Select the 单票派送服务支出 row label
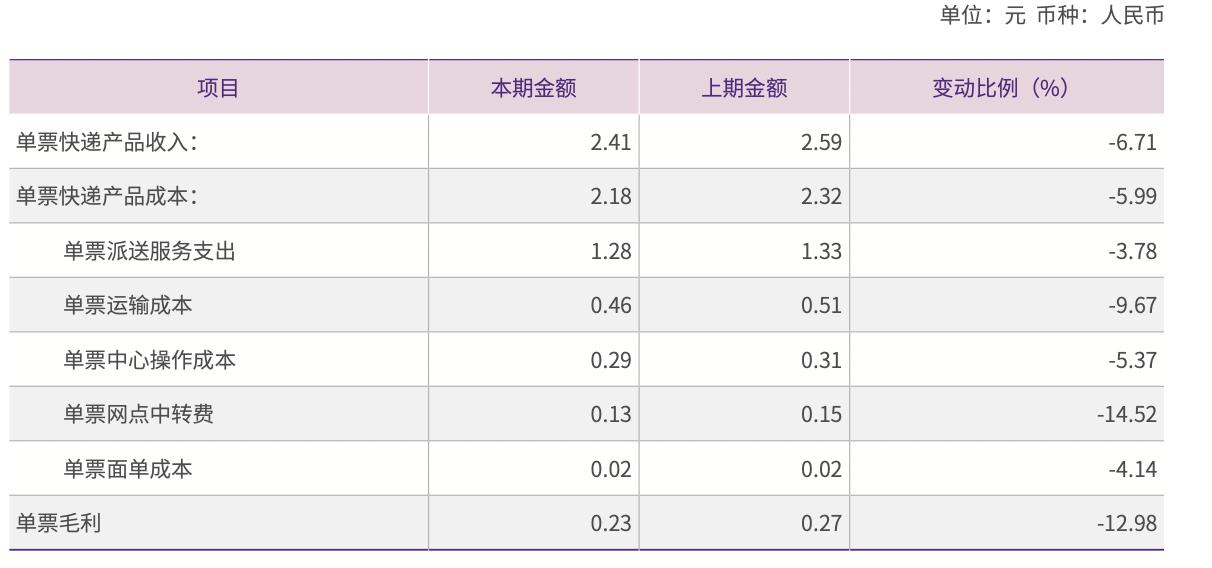 [150, 251]
